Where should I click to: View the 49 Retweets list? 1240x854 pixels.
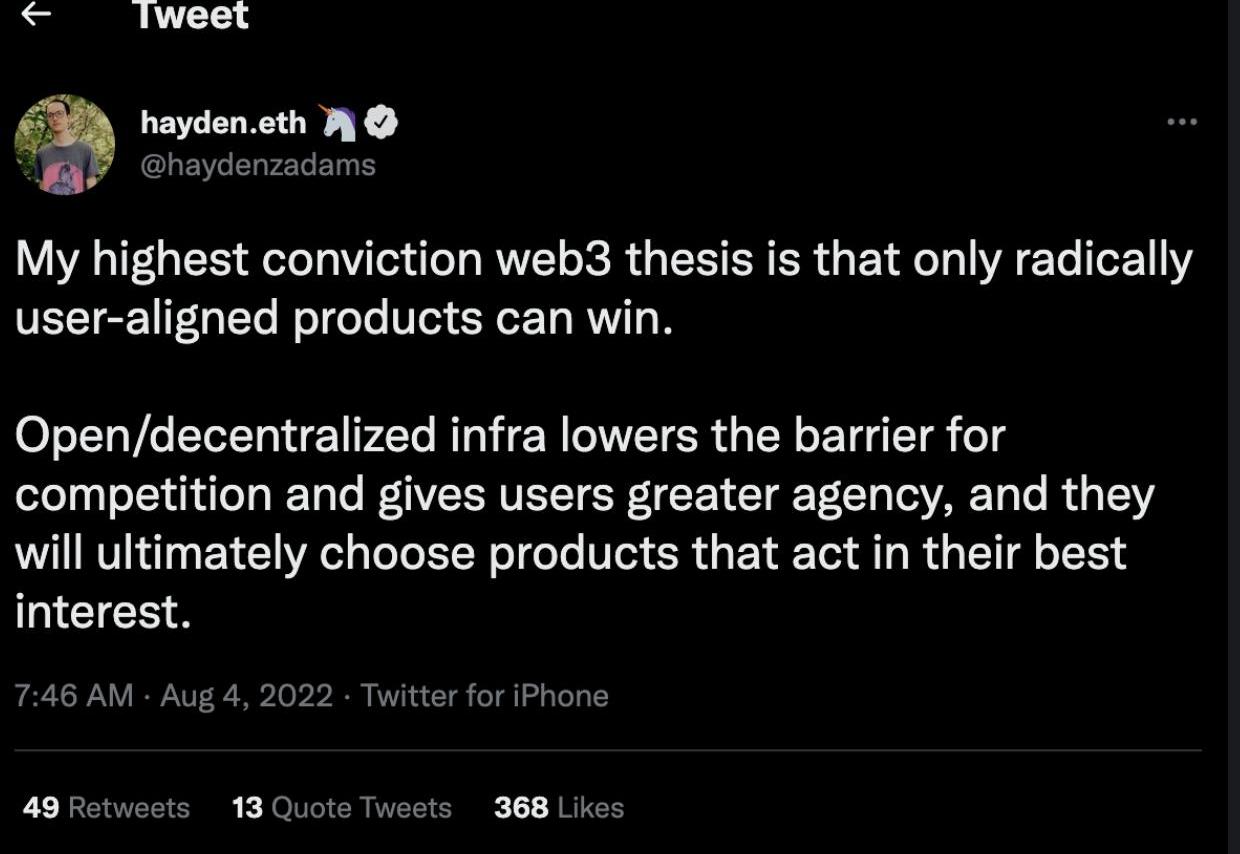pyautogui.click(x=106, y=807)
